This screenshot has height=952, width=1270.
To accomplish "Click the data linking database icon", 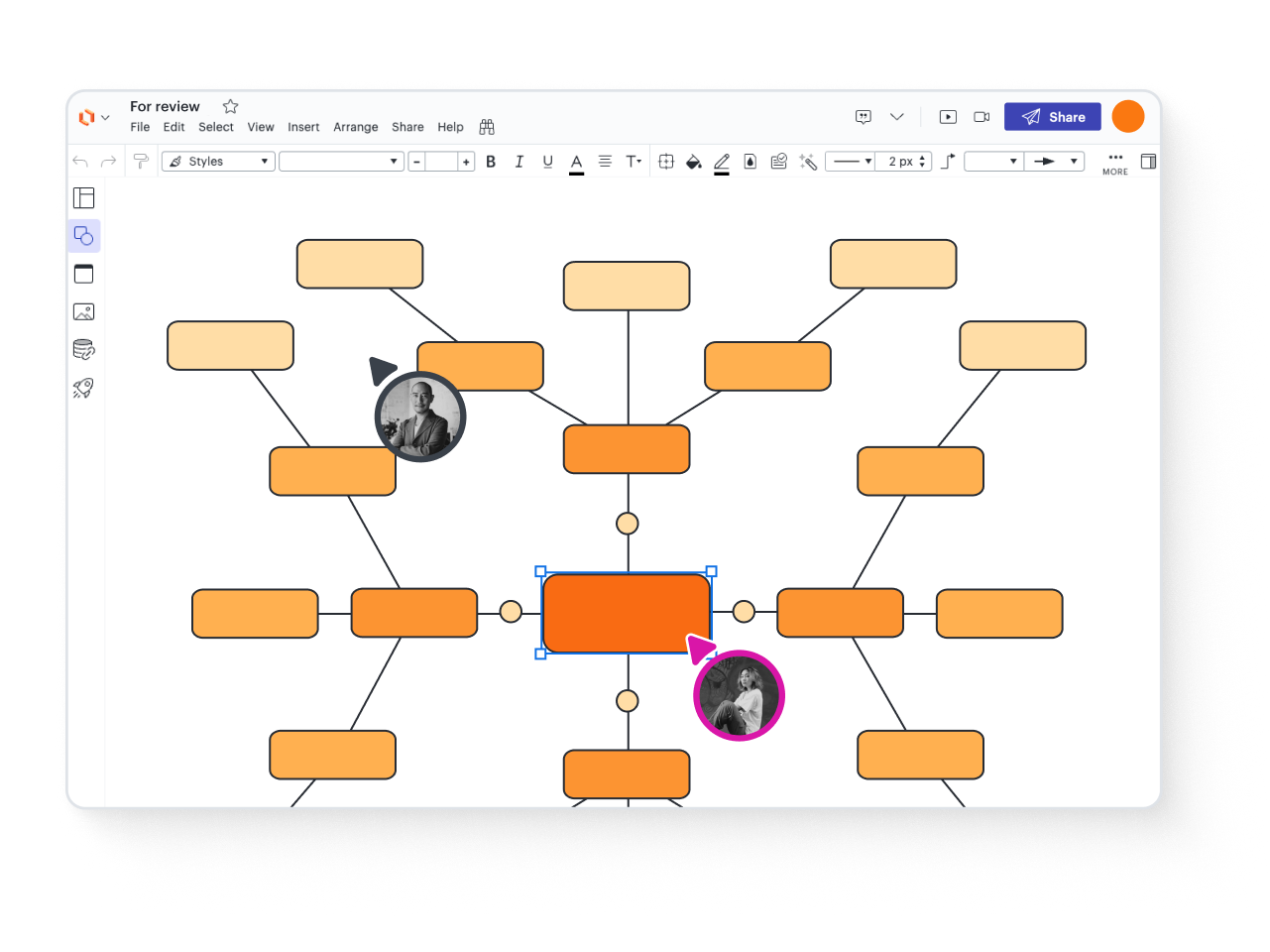I will [84, 349].
